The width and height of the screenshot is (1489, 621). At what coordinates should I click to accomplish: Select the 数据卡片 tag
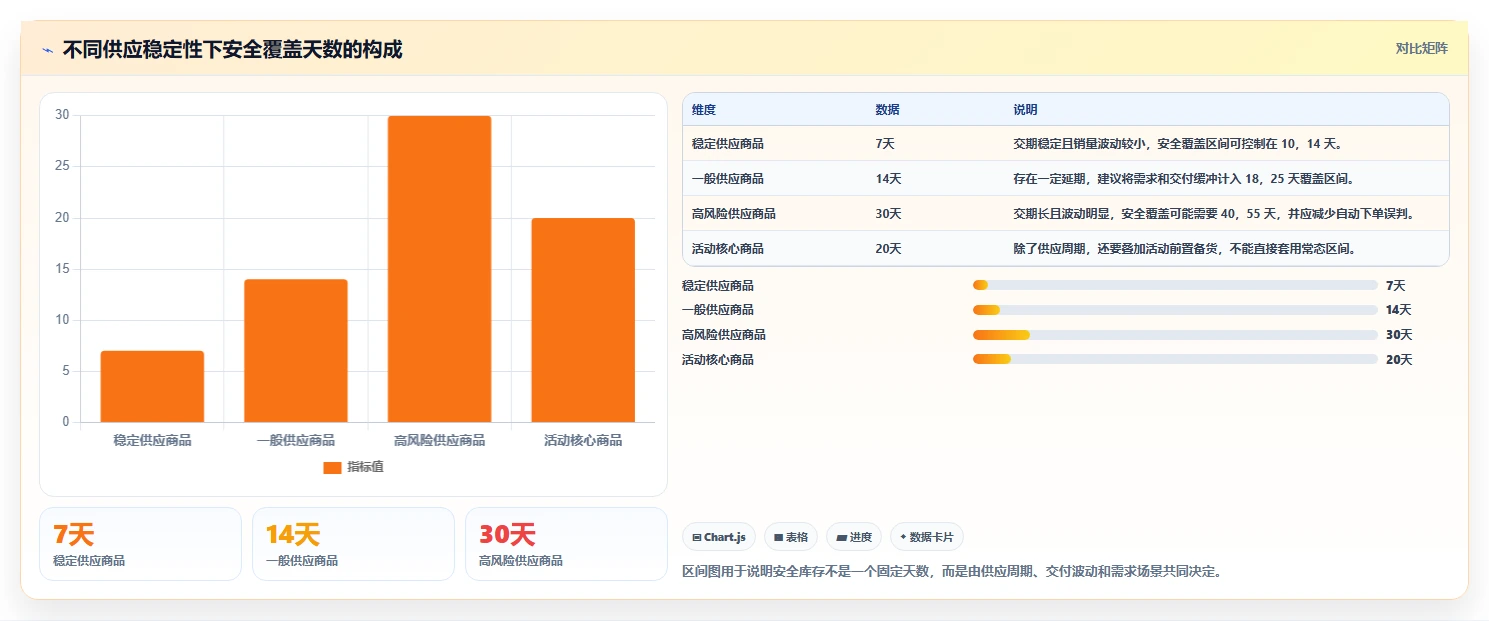[x=926, y=537]
